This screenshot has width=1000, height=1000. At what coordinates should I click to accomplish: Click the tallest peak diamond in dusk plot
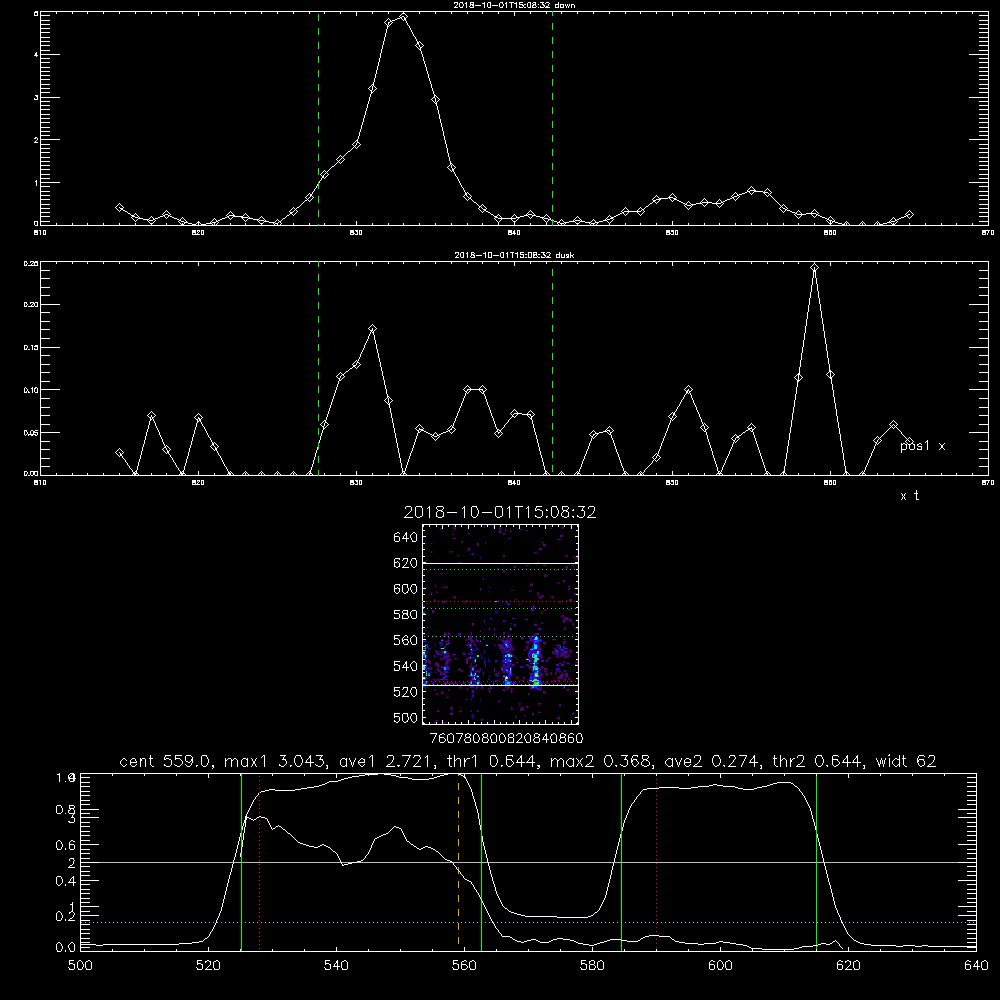pyautogui.click(x=814, y=267)
